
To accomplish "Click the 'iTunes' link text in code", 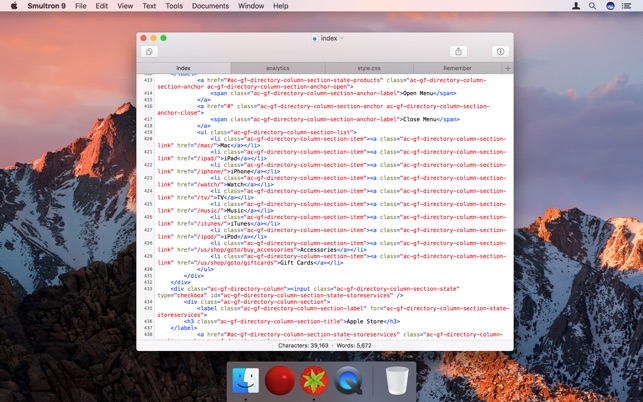I will coord(241,224).
